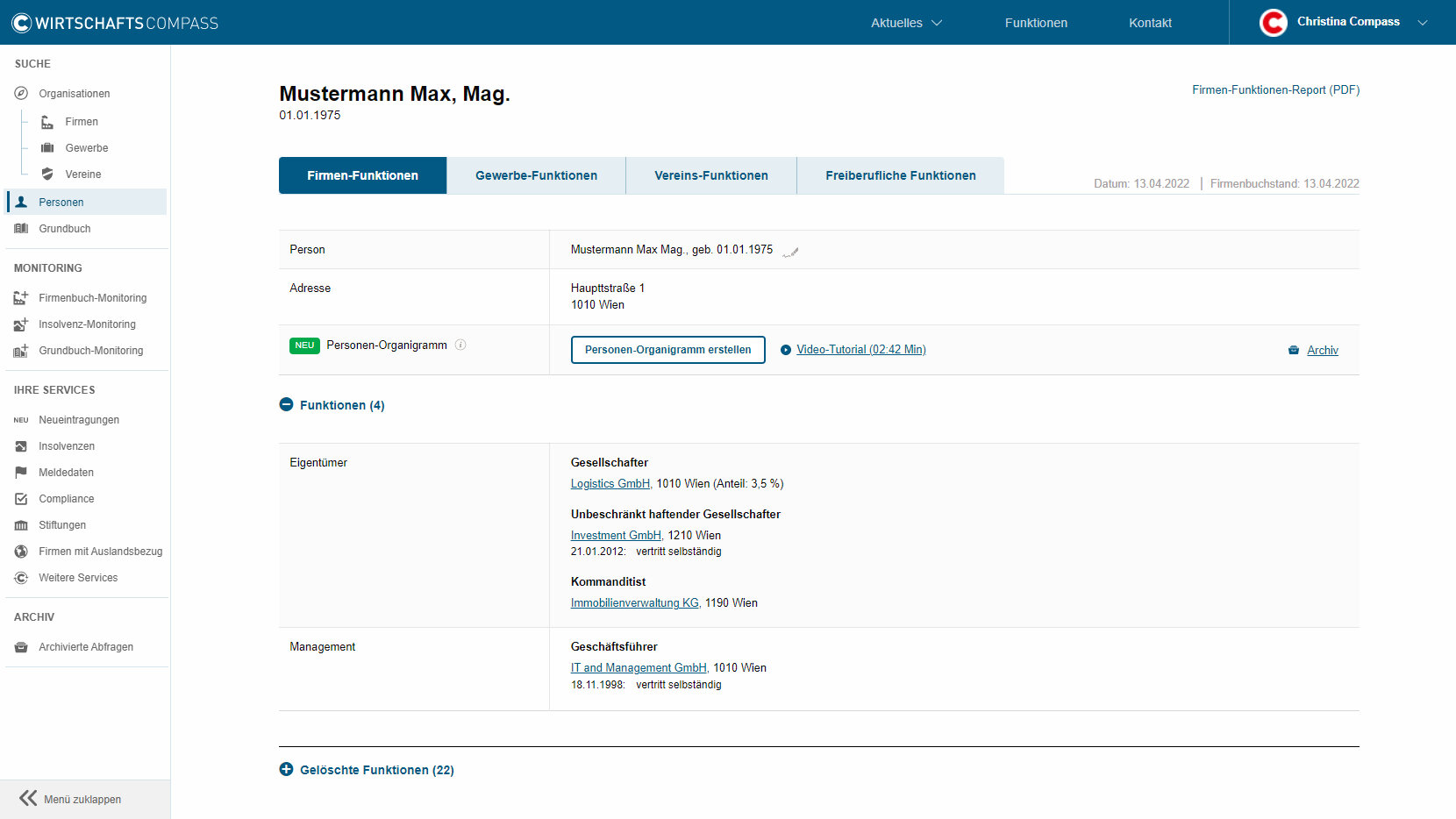The image size is (1456, 819).
Task: Click the Stiftungen building icon
Action: [x=21, y=525]
